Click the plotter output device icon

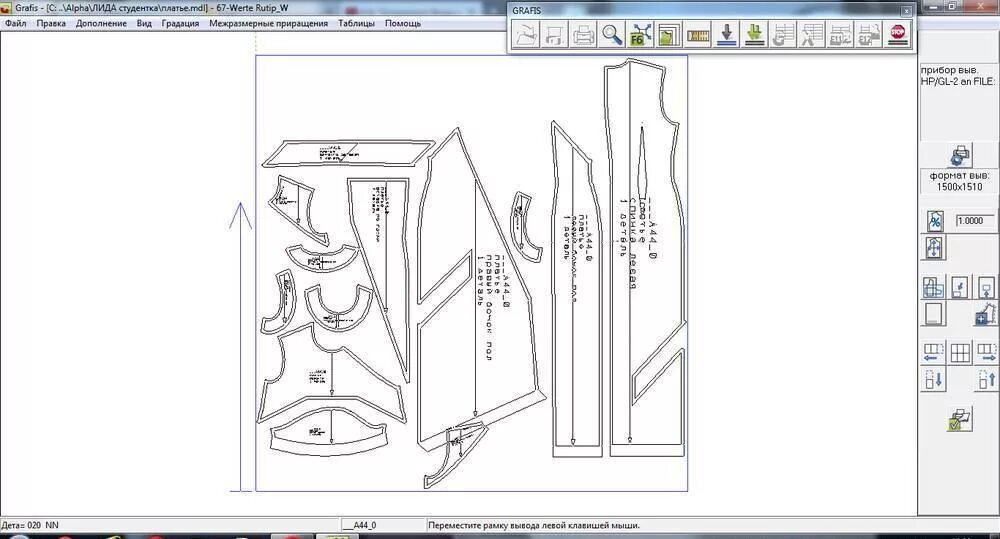[960, 155]
